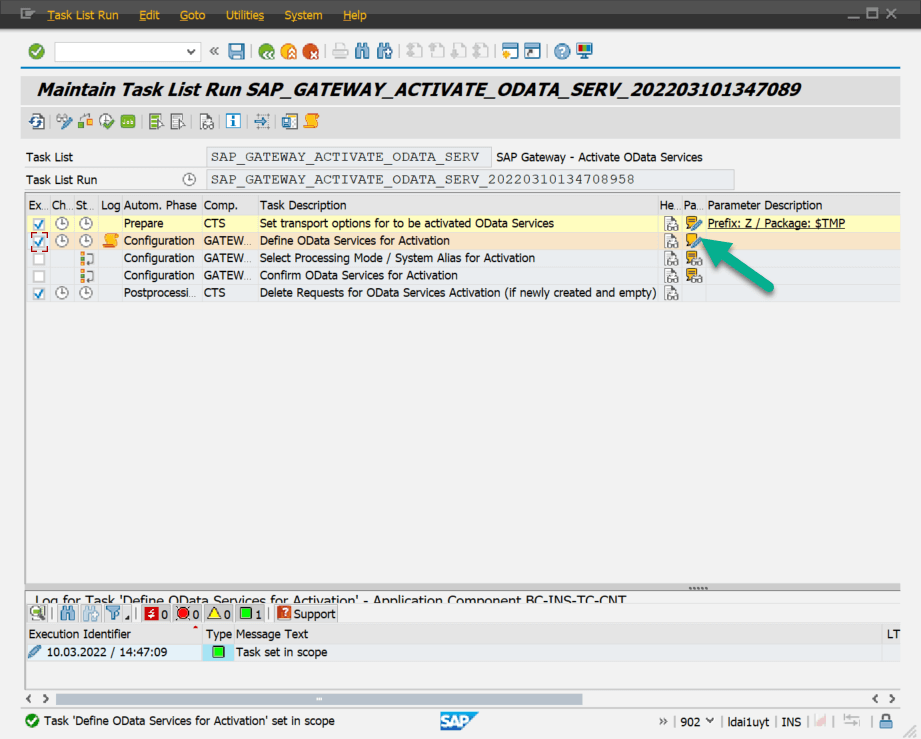Click the Task List Run name field

point(470,180)
